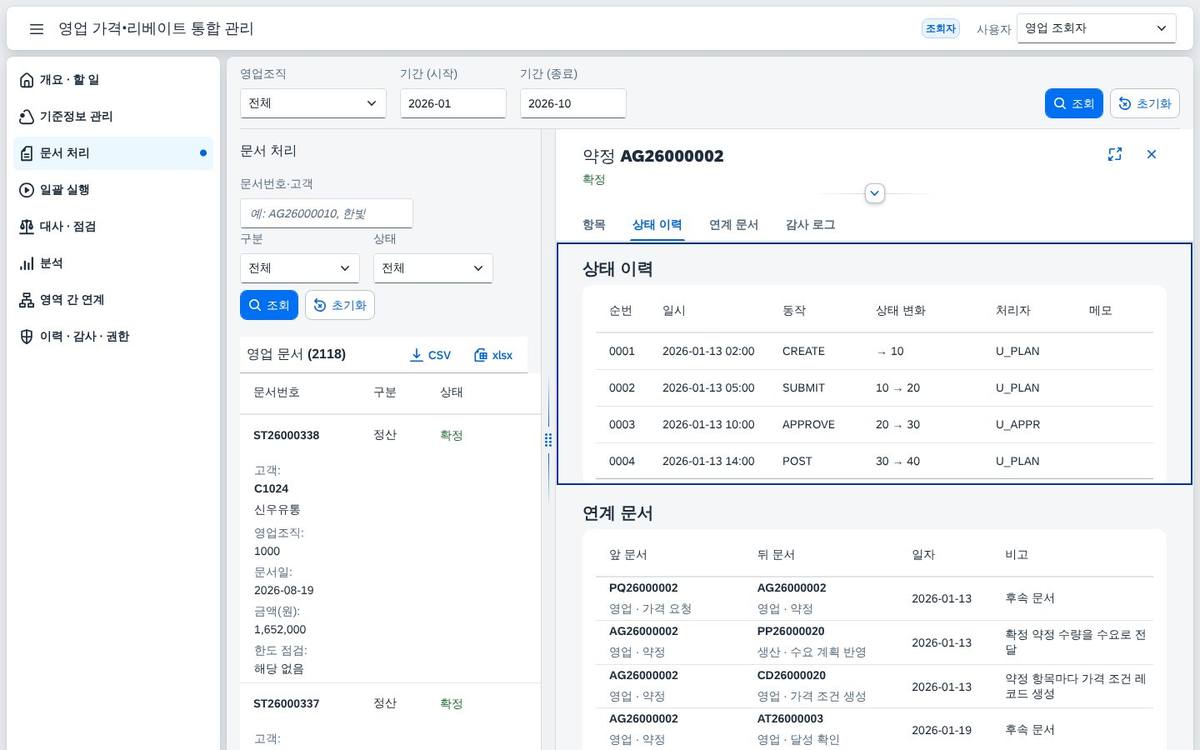Click the home icon beside 개요·할 일
Viewport: 1200px width, 750px height.
pos(27,80)
